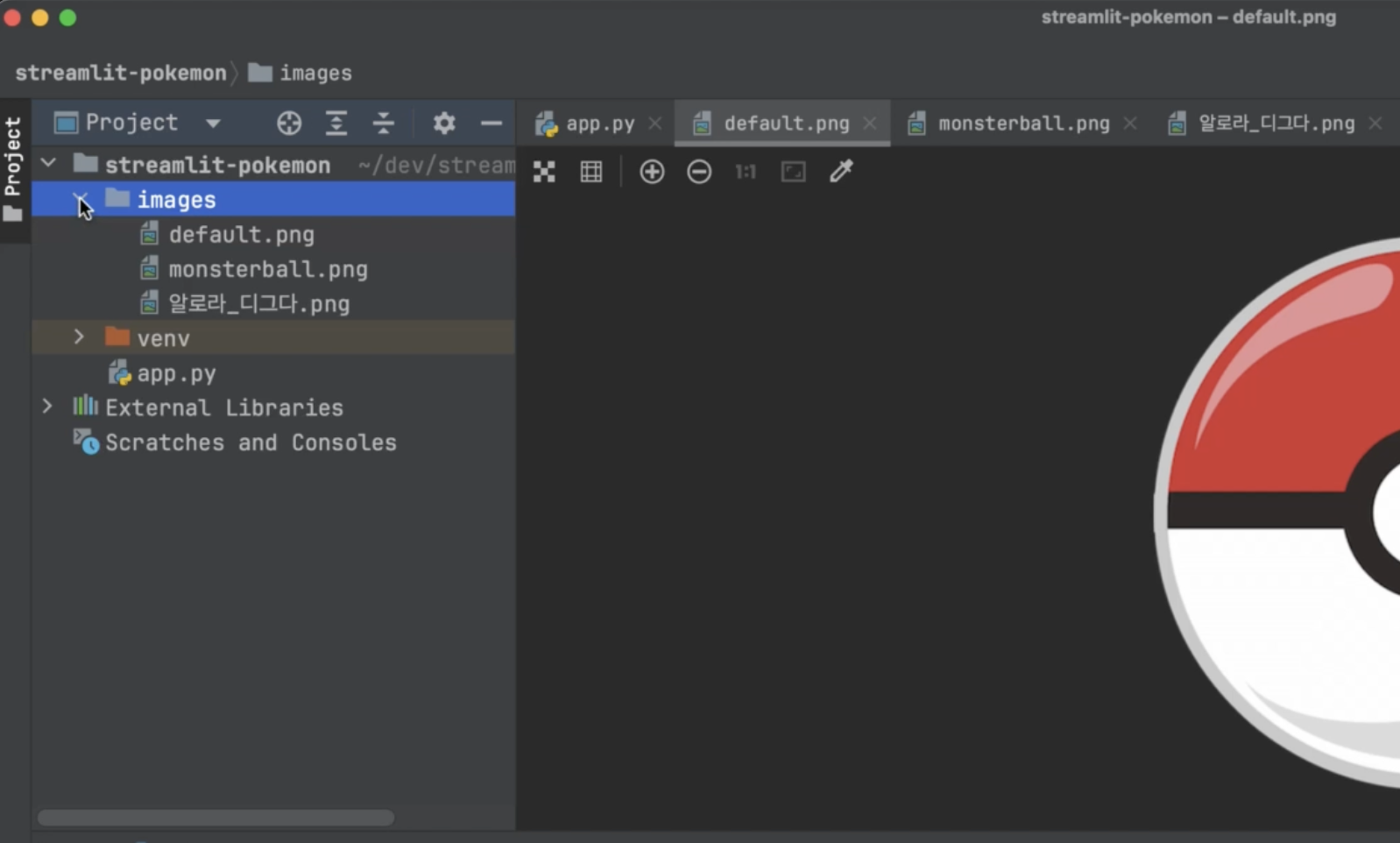Toggle the grid display icon
Screen dimensions: 1400x843
tap(591, 172)
